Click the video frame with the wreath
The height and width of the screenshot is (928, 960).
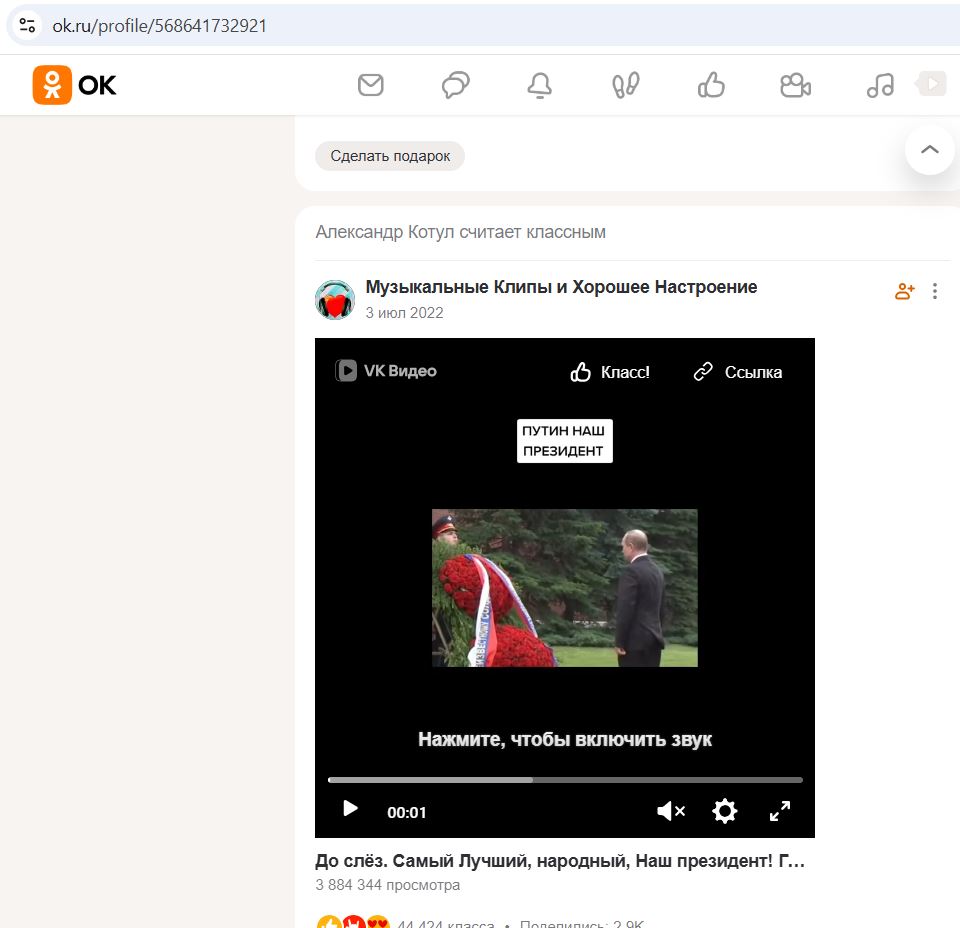pyautogui.click(x=564, y=588)
